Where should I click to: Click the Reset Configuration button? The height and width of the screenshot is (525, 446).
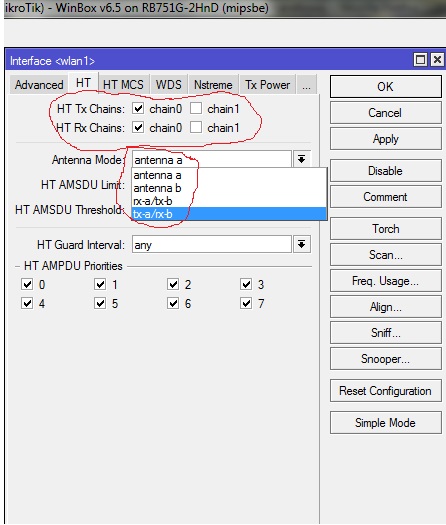(386, 391)
